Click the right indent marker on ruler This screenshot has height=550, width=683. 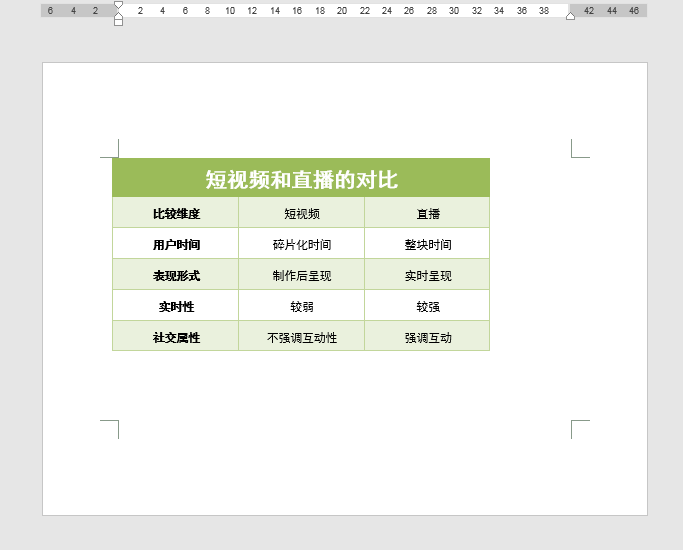tap(570, 16)
